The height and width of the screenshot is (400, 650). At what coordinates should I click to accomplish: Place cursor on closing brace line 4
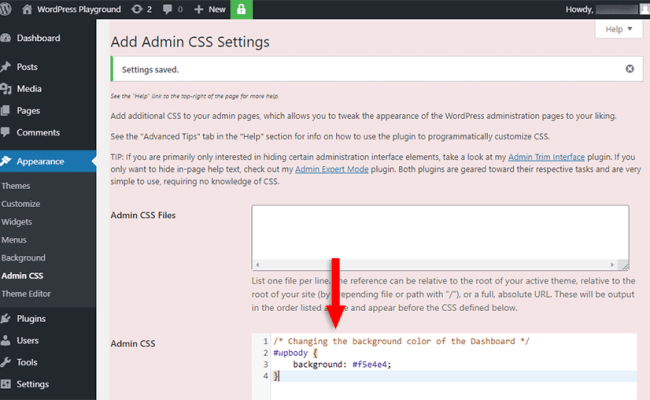tap(276, 376)
